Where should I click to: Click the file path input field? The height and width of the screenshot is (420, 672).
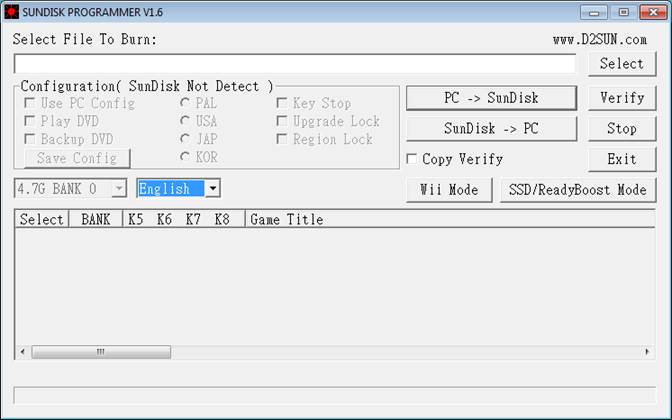(x=295, y=64)
